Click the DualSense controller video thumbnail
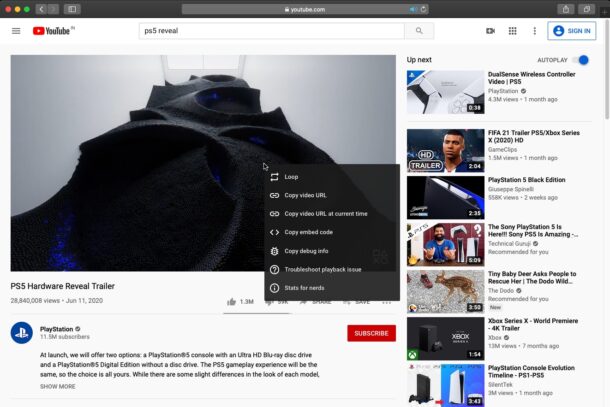 coord(445,92)
